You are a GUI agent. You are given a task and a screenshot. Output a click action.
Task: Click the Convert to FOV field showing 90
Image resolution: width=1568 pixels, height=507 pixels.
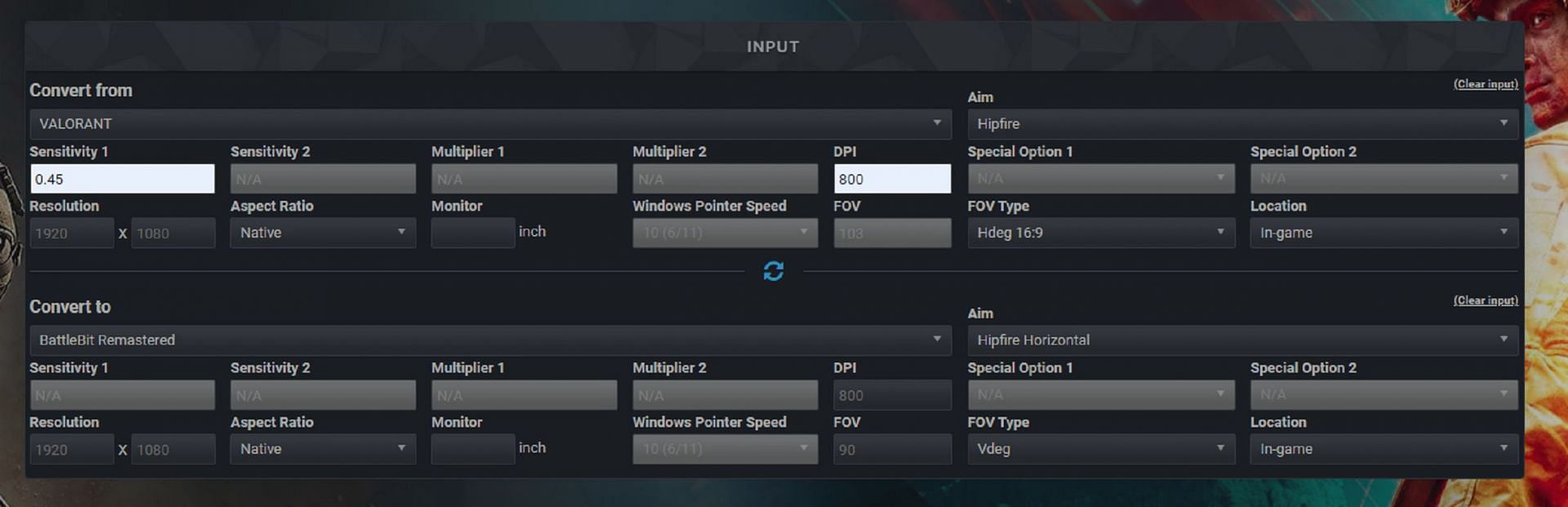pyautogui.click(x=892, y=449)
